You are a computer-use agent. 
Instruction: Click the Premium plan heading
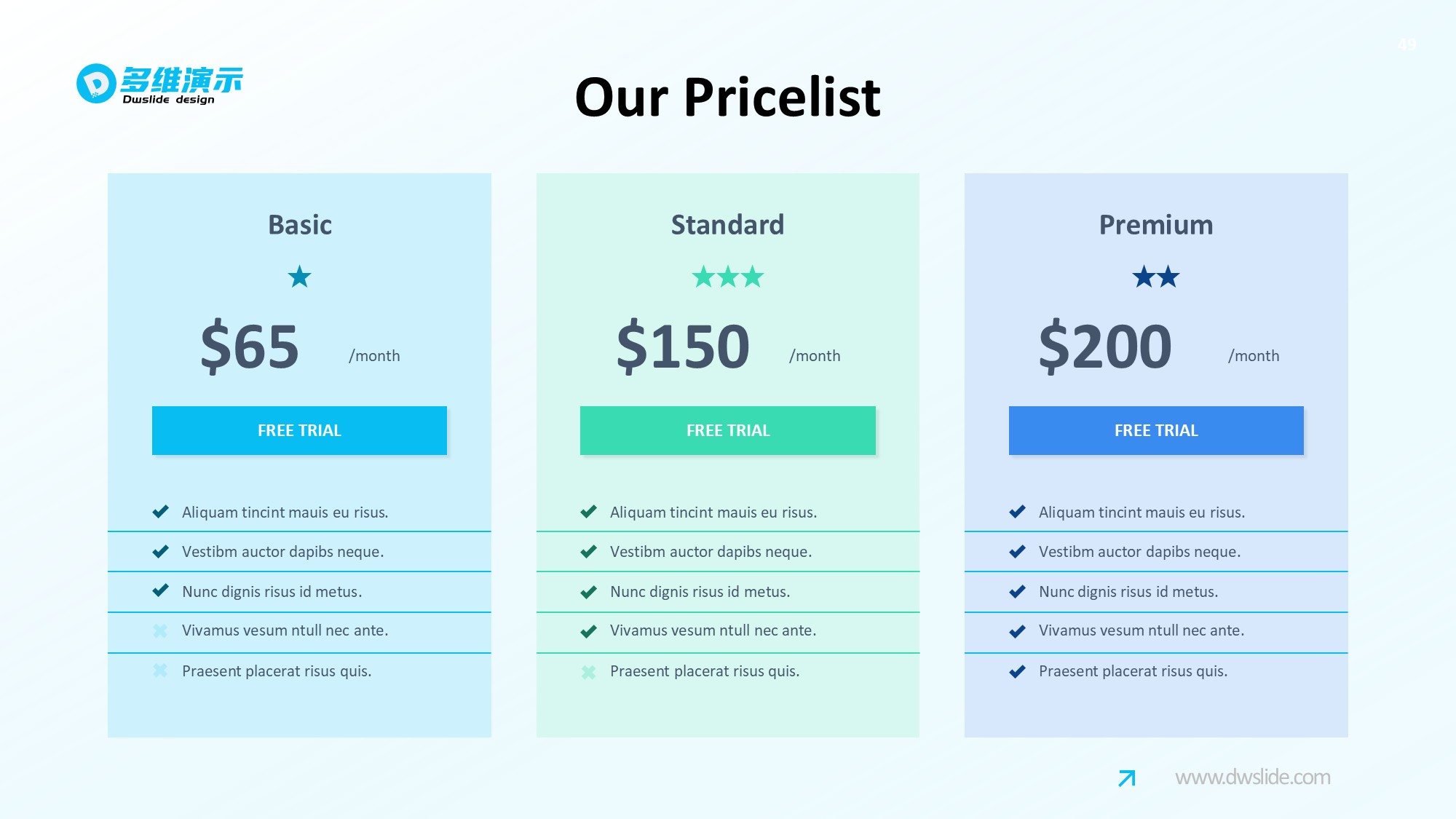pos(1155,225)
